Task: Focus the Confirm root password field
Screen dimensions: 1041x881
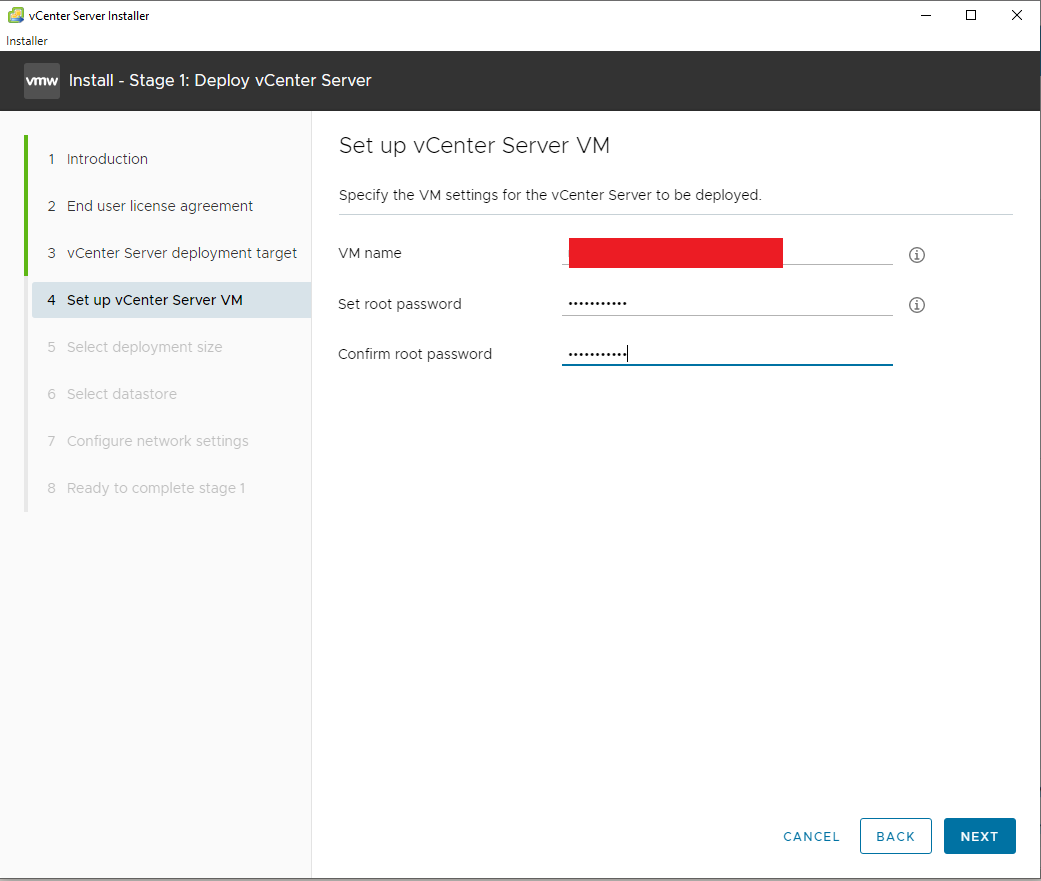Action: [x=727, y=353]
